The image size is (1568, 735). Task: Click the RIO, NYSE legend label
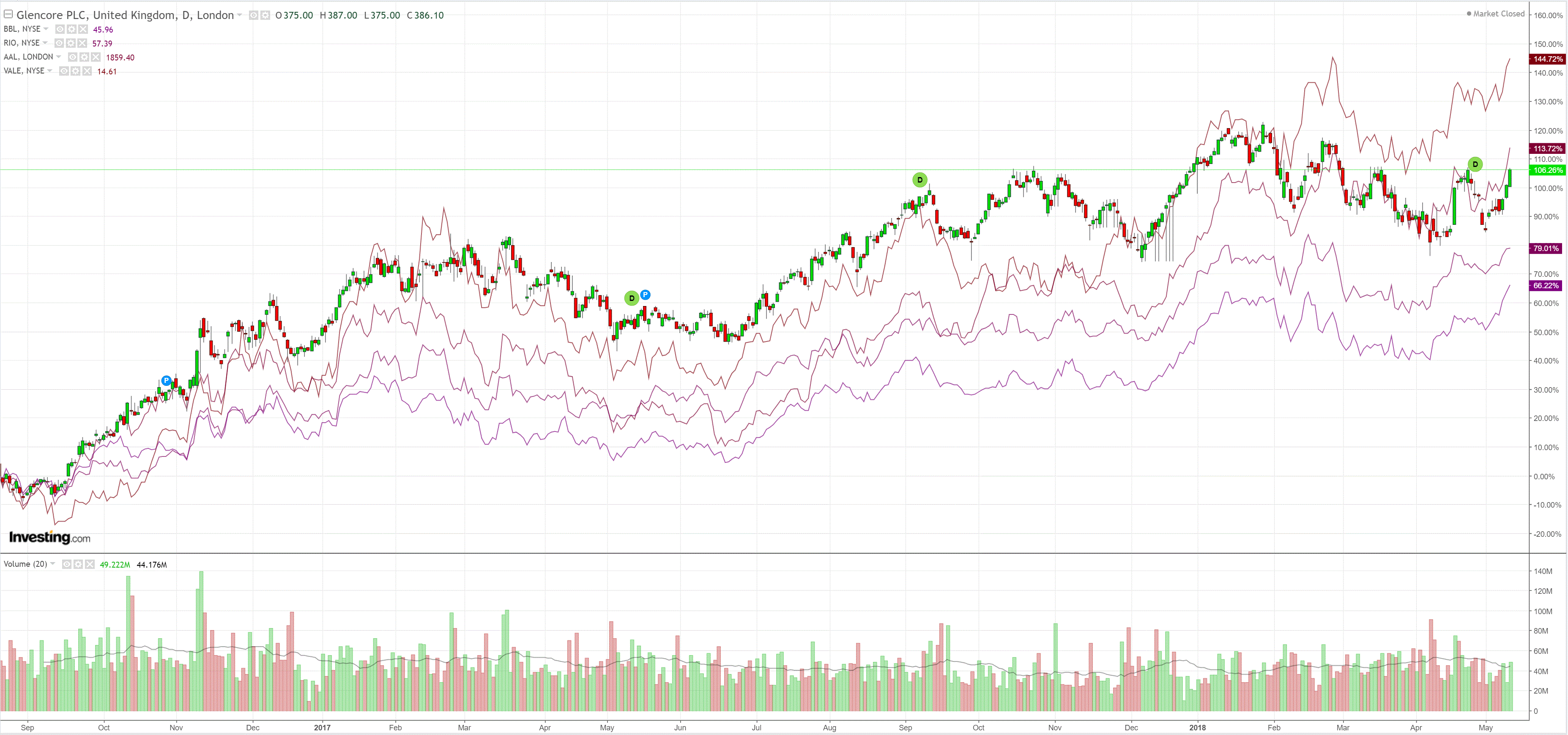point(21,43)
